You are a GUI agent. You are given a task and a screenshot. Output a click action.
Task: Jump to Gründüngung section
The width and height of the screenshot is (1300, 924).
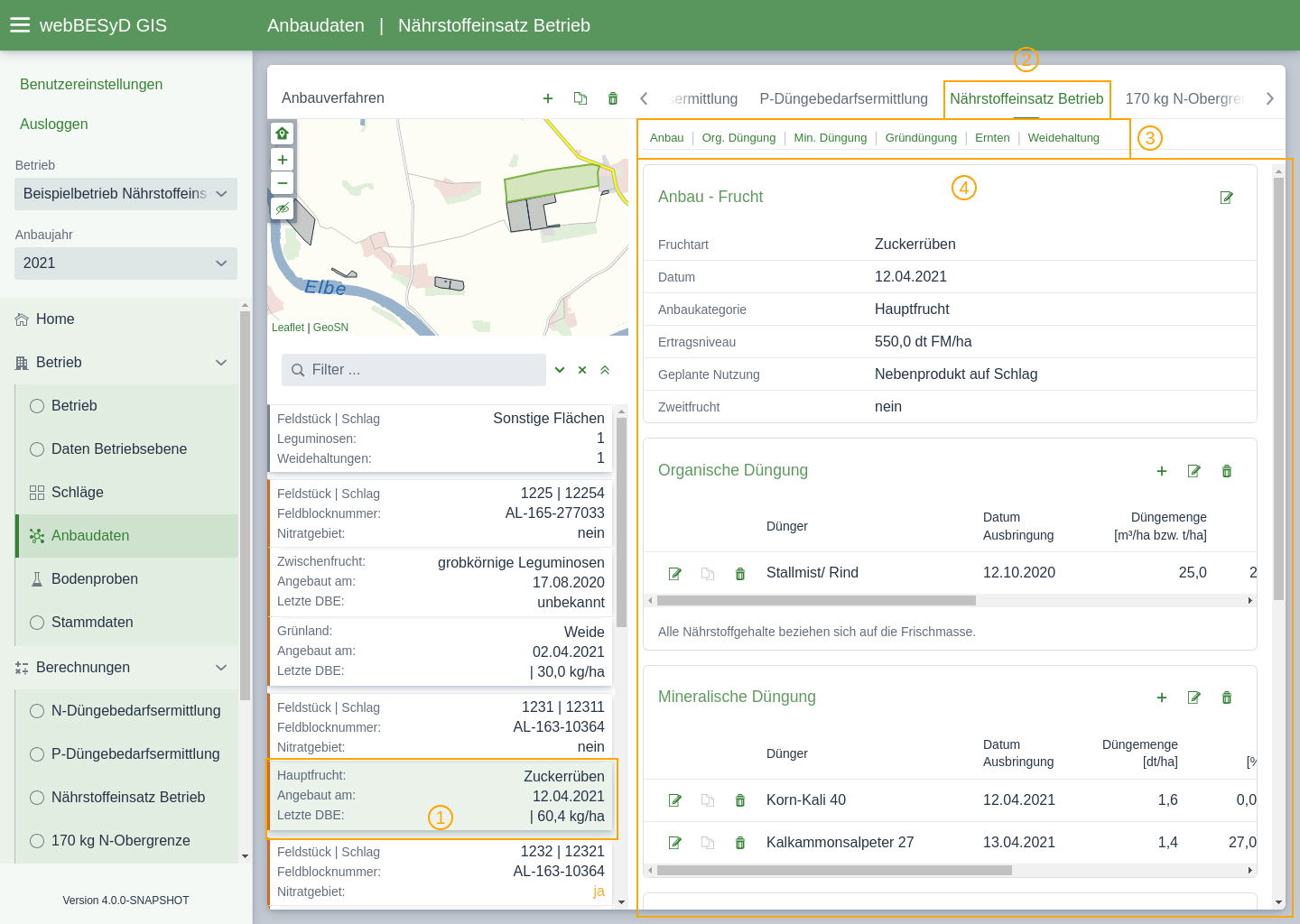tap(921, 138)
